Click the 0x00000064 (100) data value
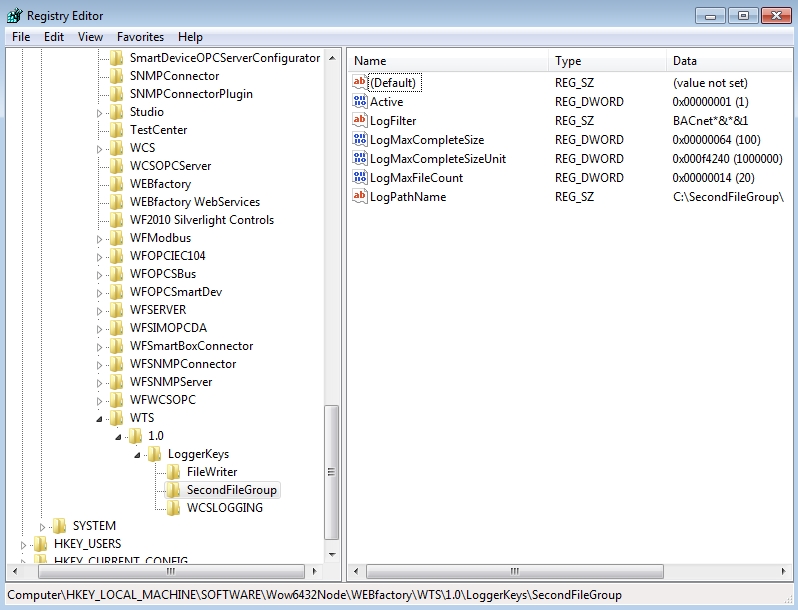This screenshot has height=610, width=798. tap(717, 140)
